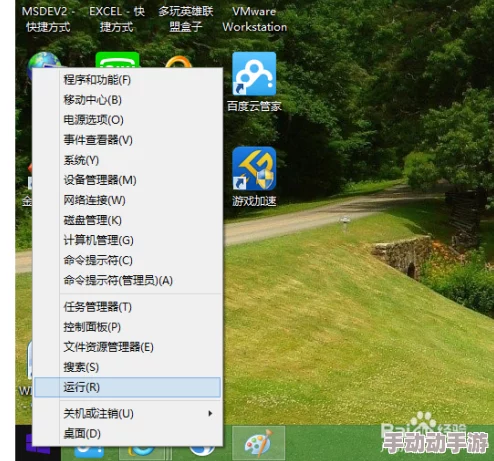Open the Paint app in taskbar

click(259, 443)
